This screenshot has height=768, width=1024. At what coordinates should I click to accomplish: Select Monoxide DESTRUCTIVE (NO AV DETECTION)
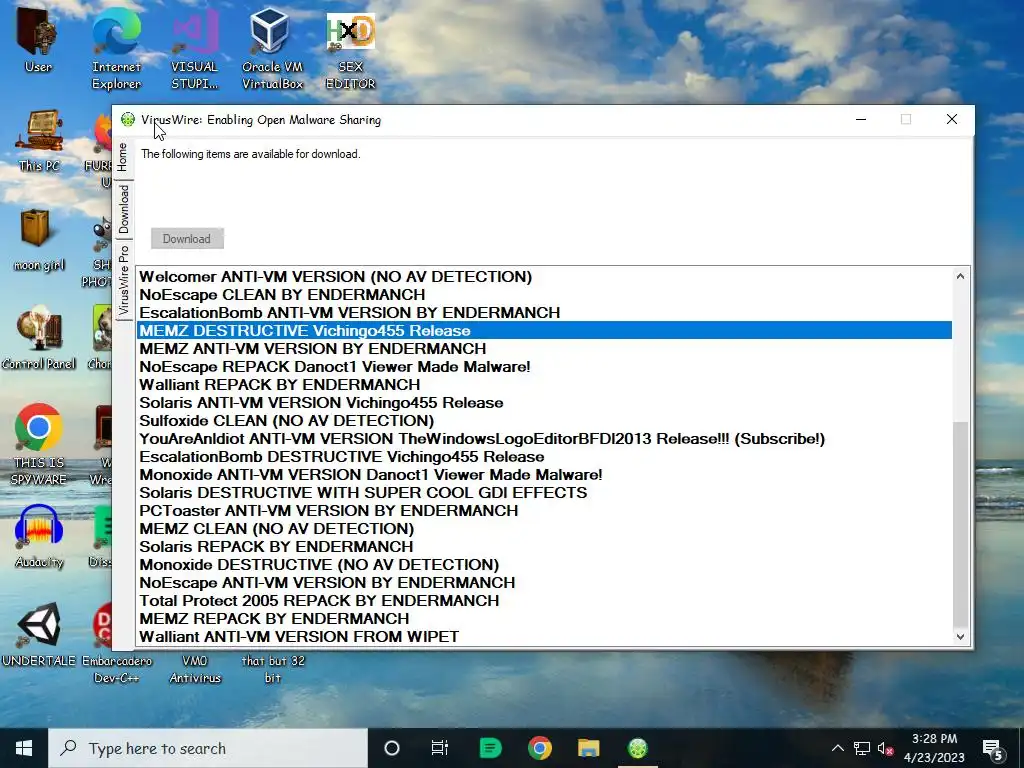[x=544, y=564]
